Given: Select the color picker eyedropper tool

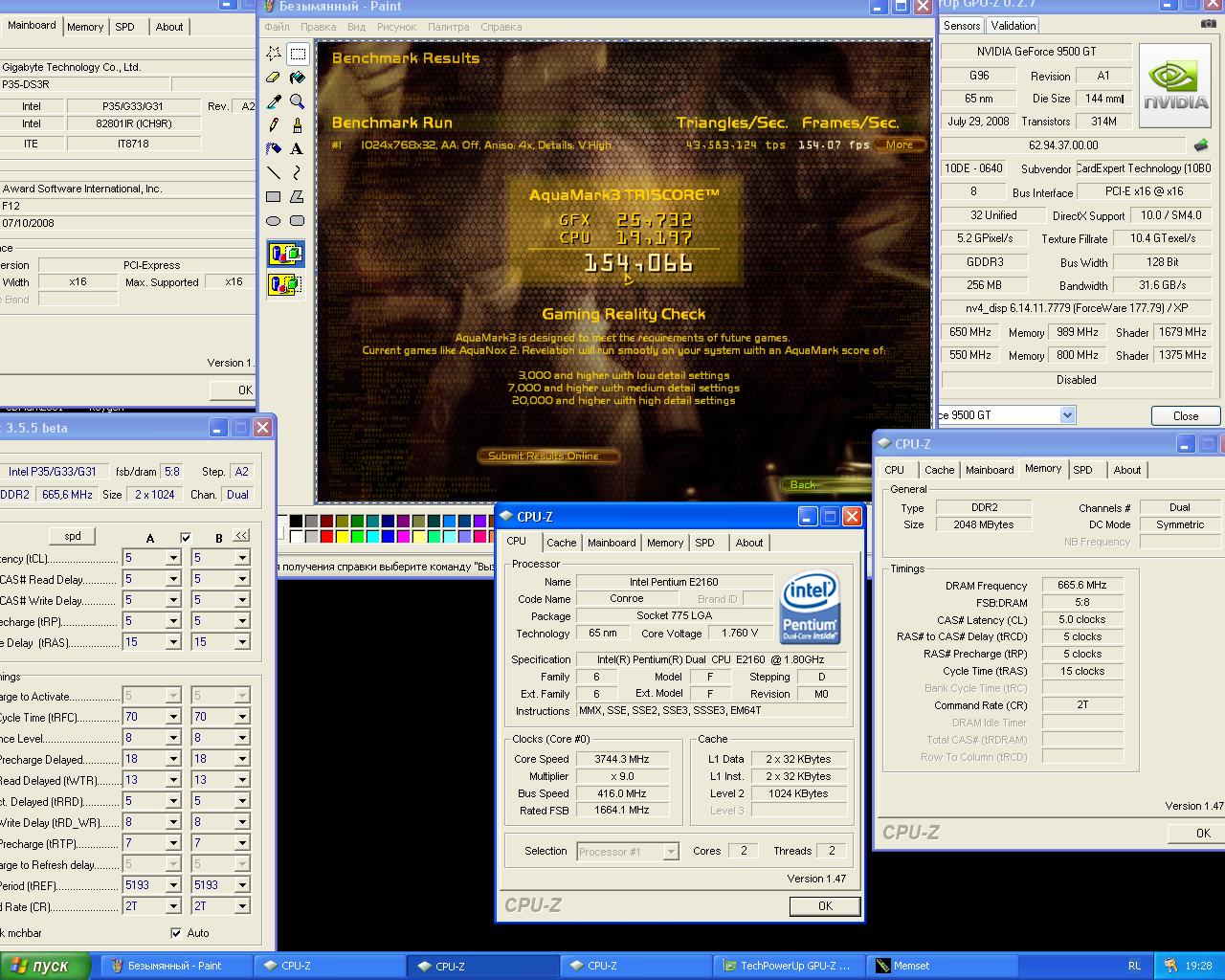Looking at the screenshot, I should (x=274, y=101).
